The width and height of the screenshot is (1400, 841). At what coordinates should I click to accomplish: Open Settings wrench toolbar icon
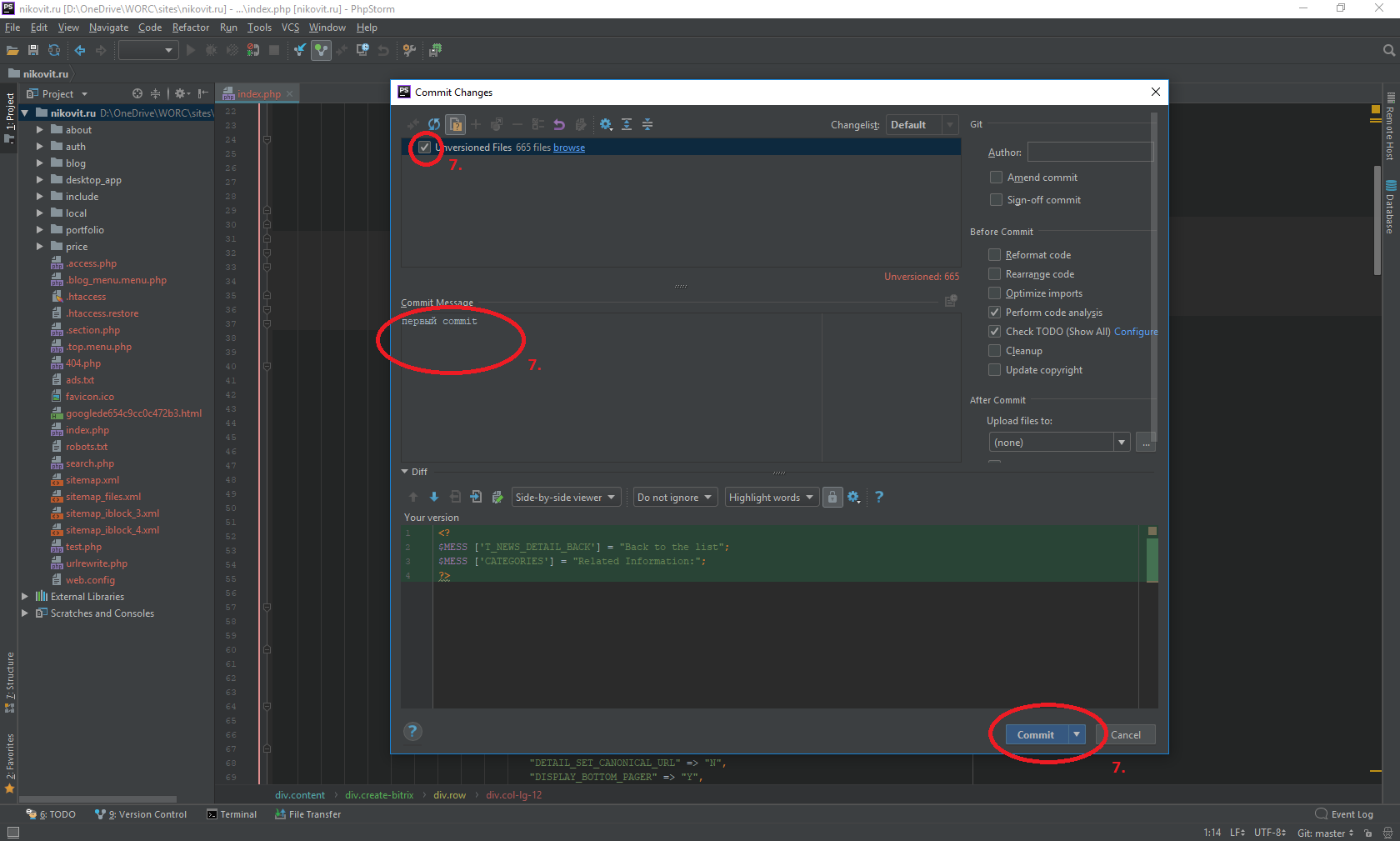(409, 50)
